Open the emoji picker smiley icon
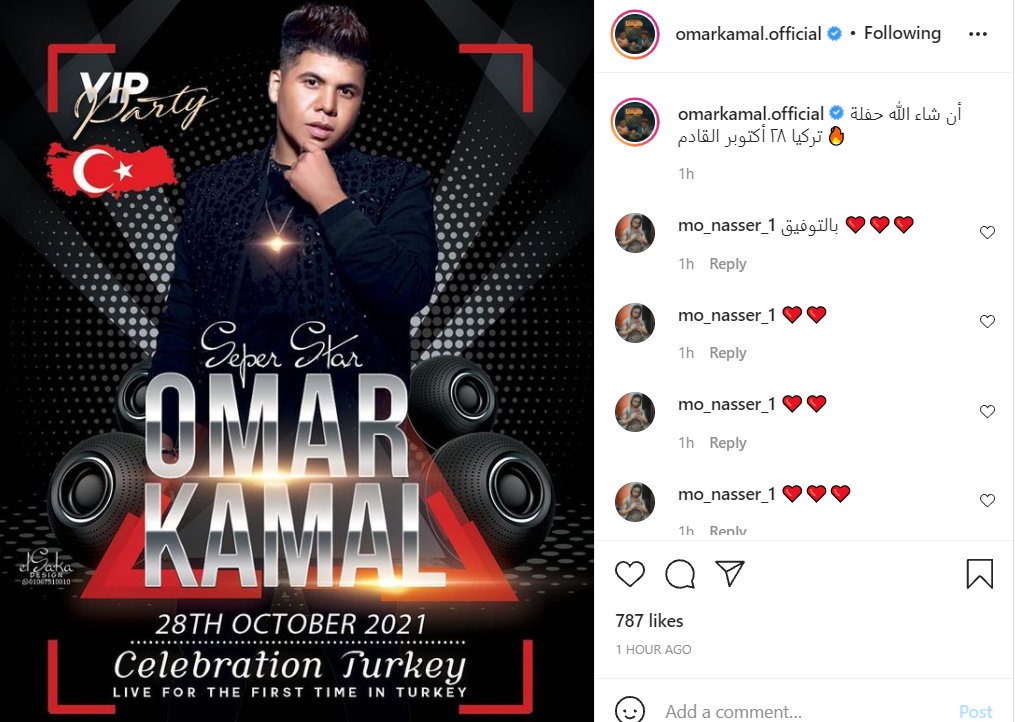Screen dimensions: 1015x722 (x=630, y=710)
